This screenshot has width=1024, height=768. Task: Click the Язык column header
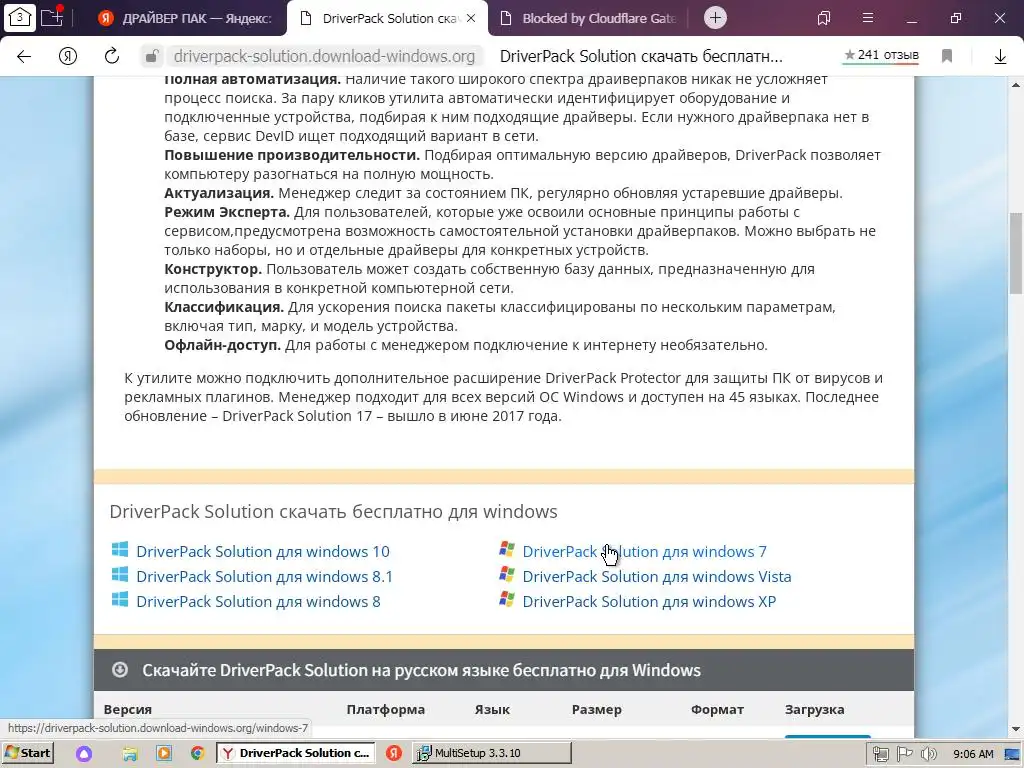point(492,709)
